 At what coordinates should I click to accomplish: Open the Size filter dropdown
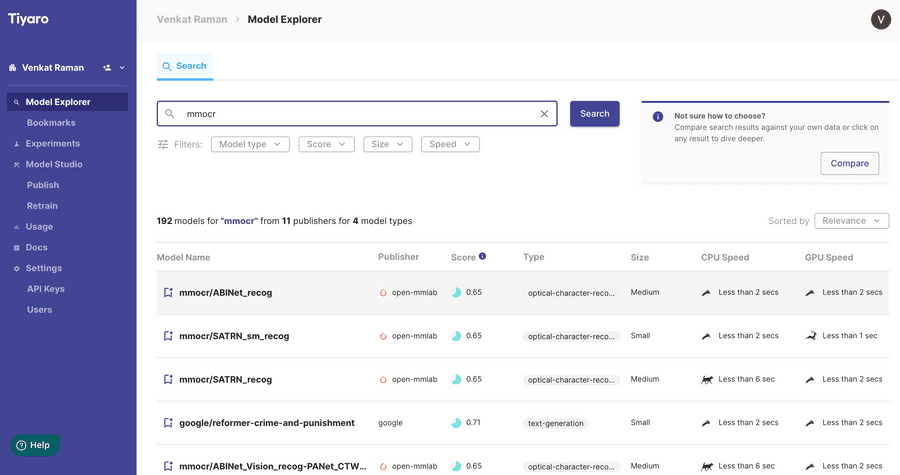click(387, 144)
